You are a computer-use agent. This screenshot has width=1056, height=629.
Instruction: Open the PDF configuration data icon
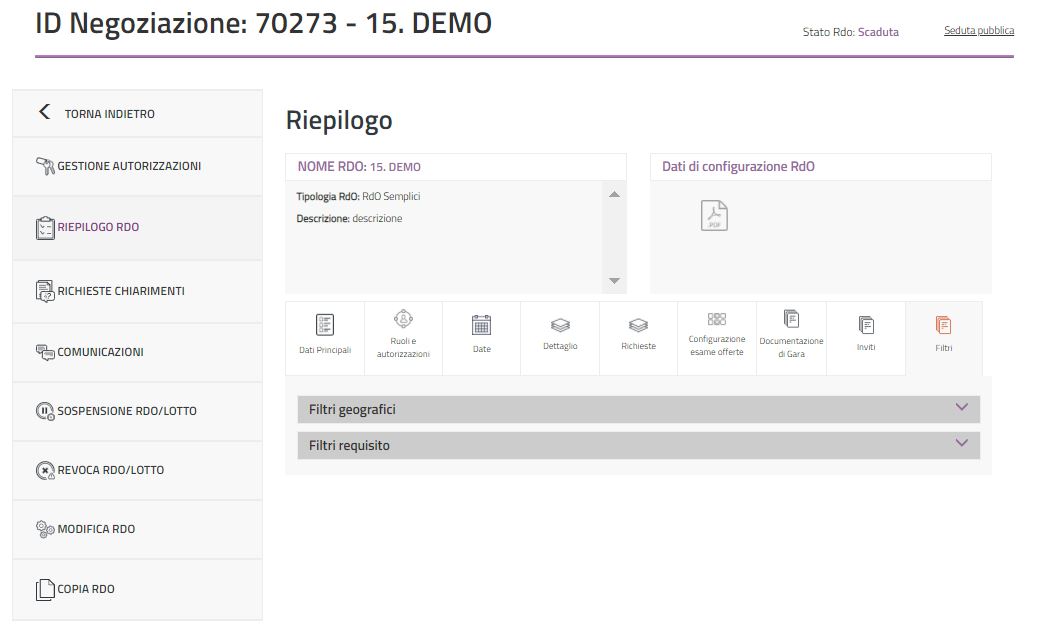[x=714, y=216]
